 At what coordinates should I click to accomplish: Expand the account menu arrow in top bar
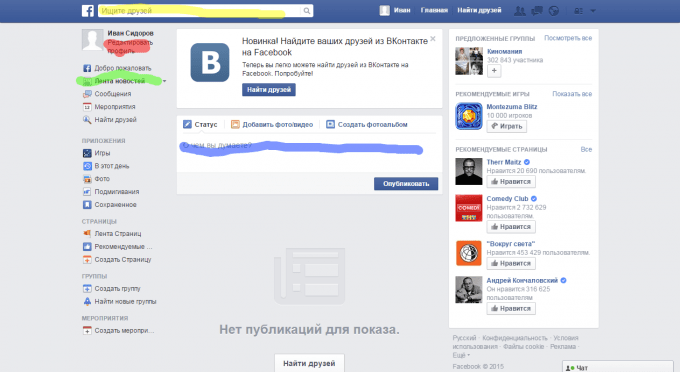click(593, 11)
